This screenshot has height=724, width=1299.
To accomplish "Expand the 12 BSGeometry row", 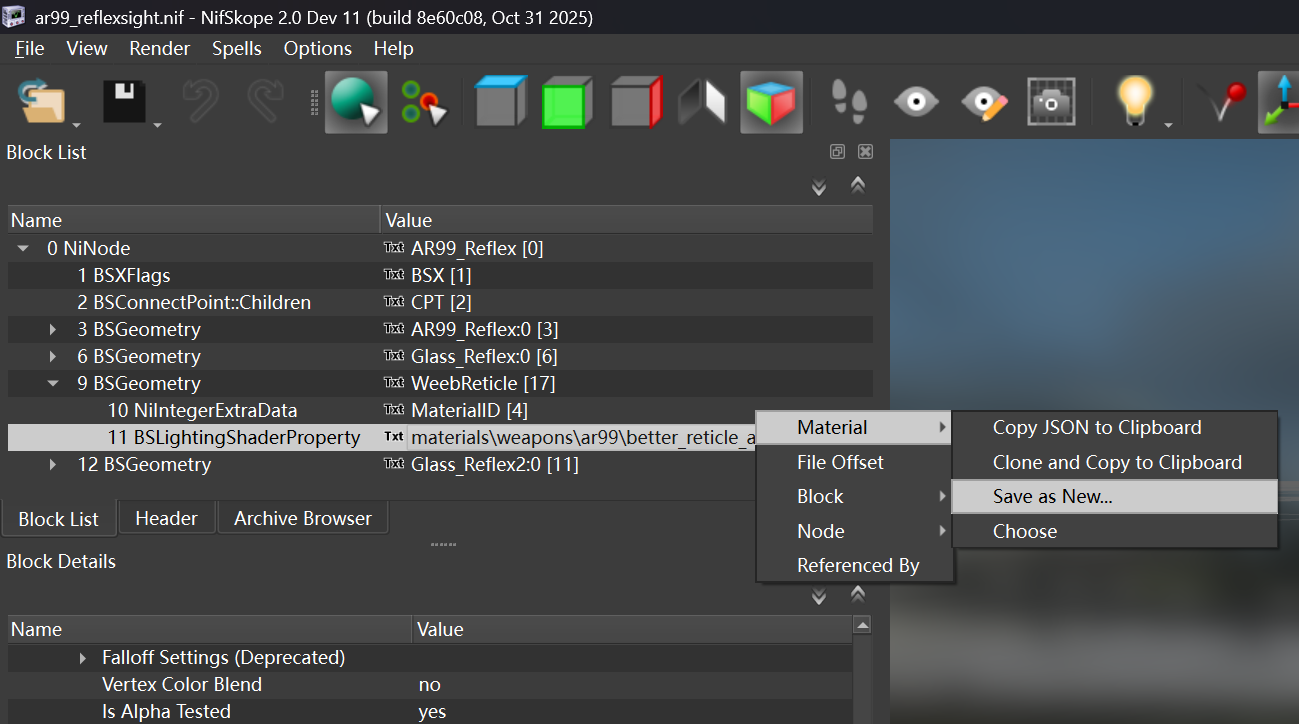I will click(53, 464).
